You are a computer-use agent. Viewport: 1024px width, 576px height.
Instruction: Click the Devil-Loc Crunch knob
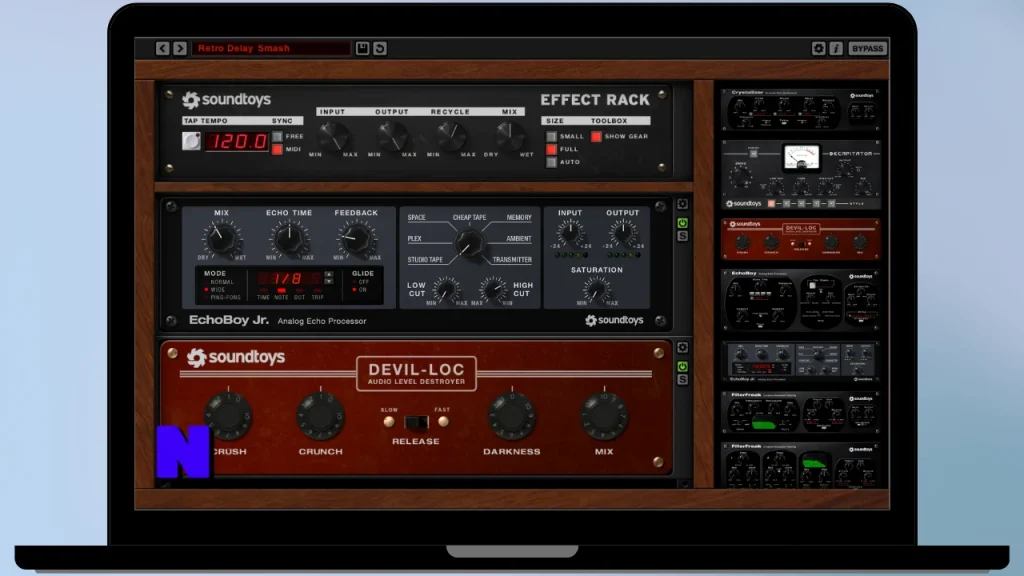pos(321,415)
